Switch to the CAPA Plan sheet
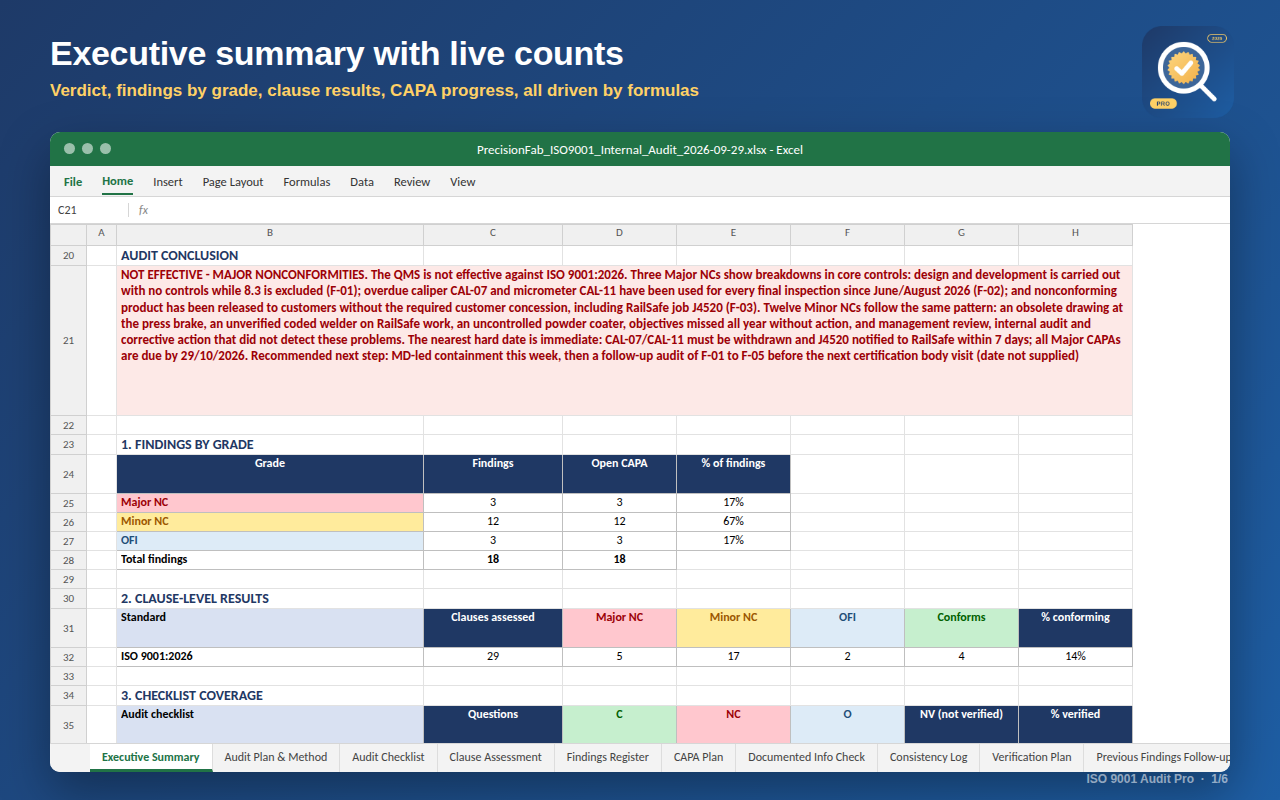1280x800 pixels. pyautogui.click(x=698, y=757)
